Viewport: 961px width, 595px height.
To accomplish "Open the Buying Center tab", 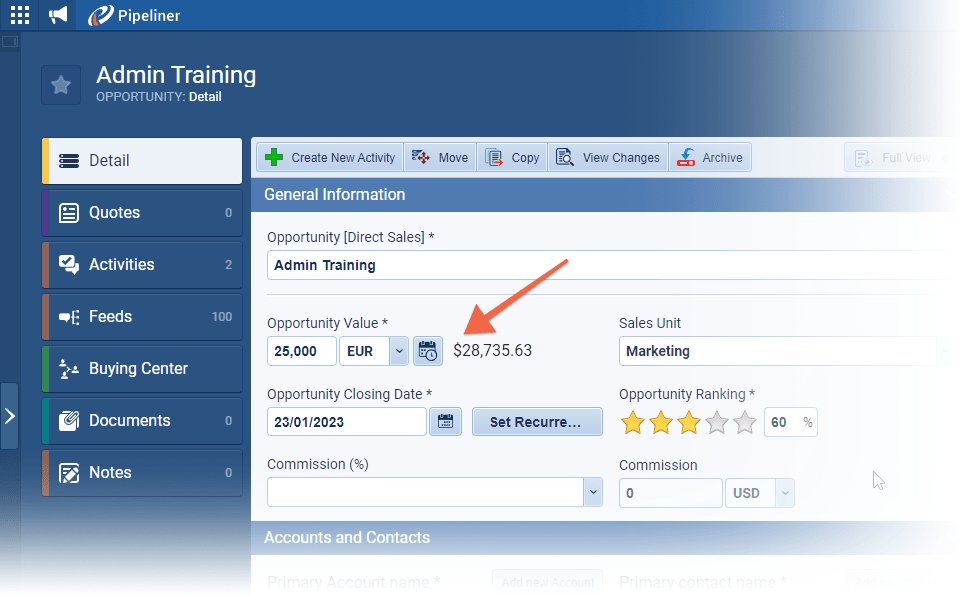I will pyautogui.click(x=142, y=369).
